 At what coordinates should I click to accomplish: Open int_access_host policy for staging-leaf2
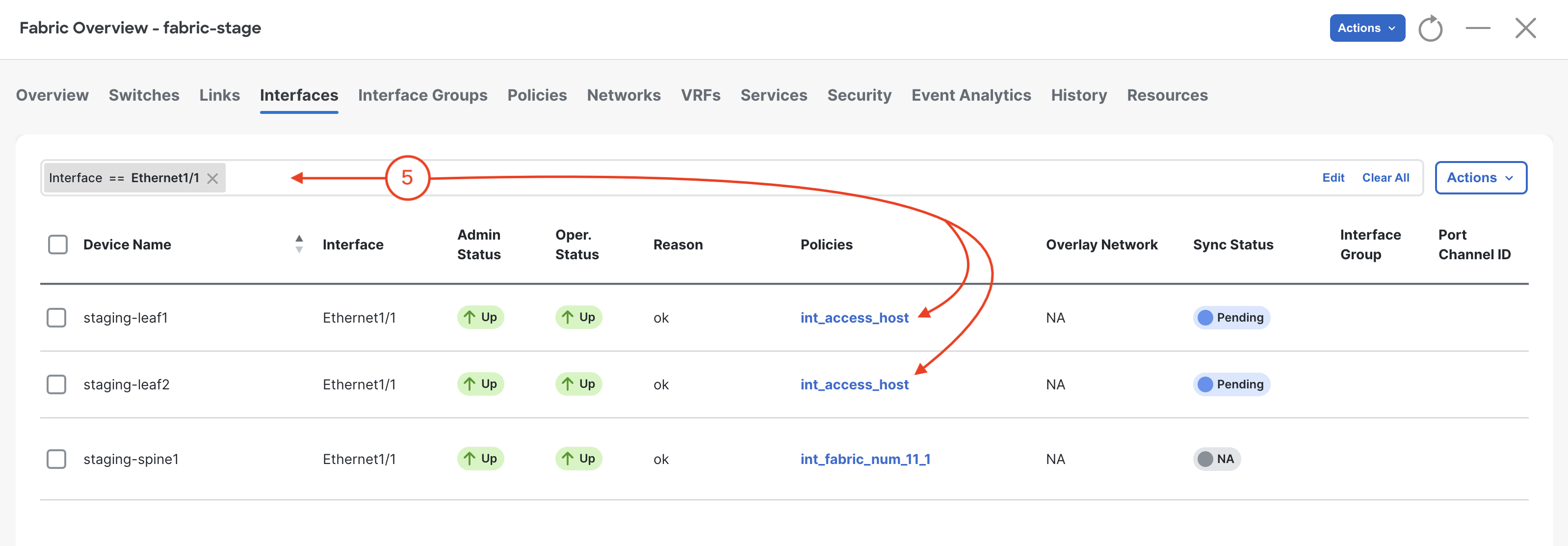[854, 384]
